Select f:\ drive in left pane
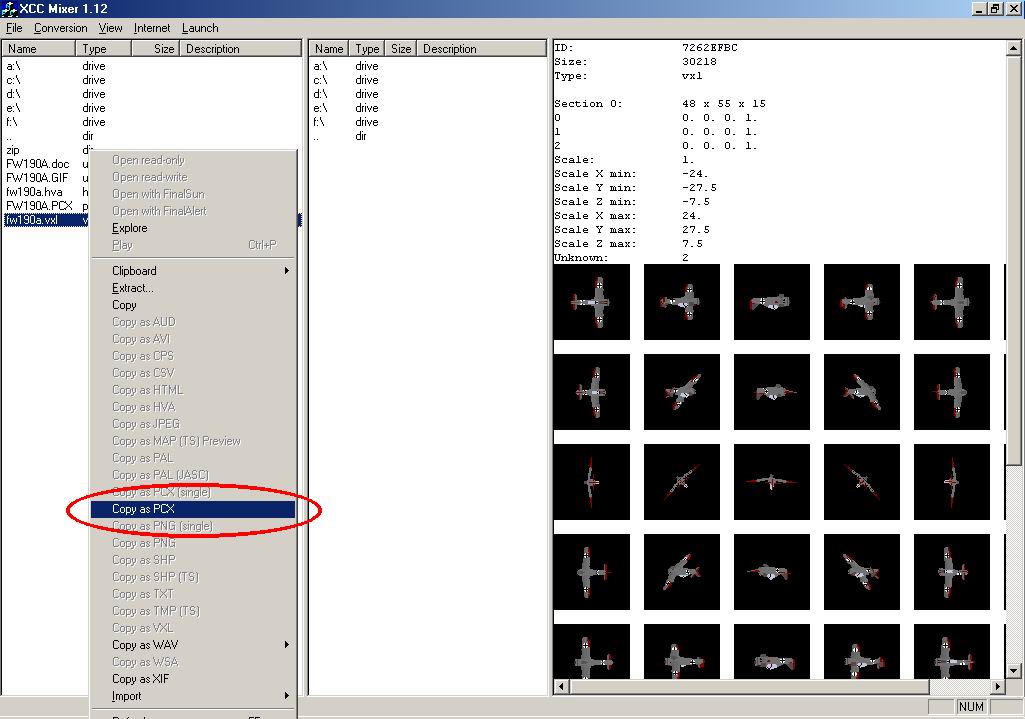The height and width of the screenshot is (719, 1025). 12,122
